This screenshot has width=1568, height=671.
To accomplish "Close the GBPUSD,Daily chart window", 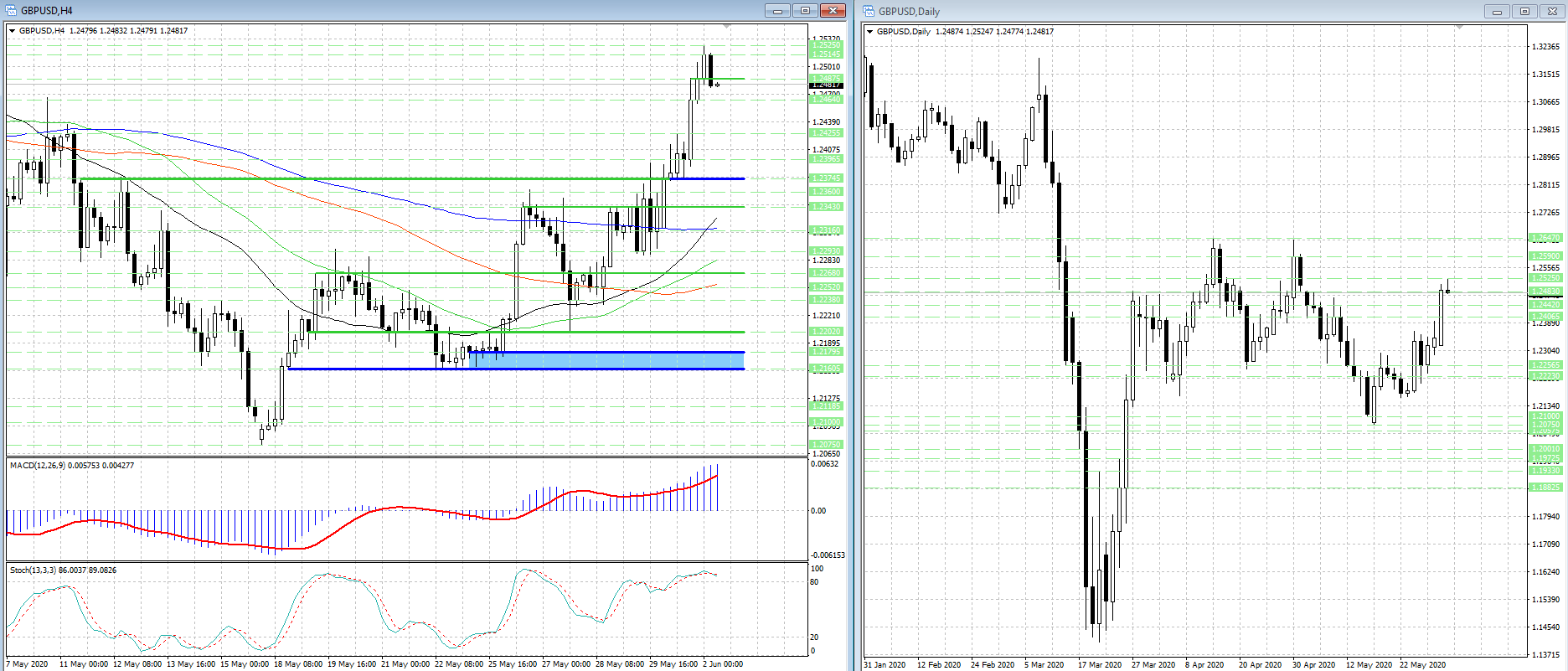I will [1552, 11].
